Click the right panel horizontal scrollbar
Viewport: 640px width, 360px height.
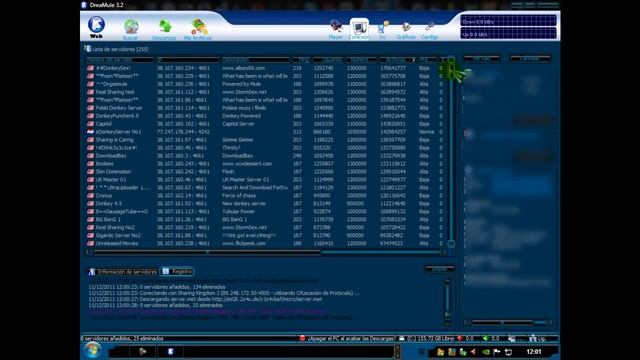click(508, 322)
